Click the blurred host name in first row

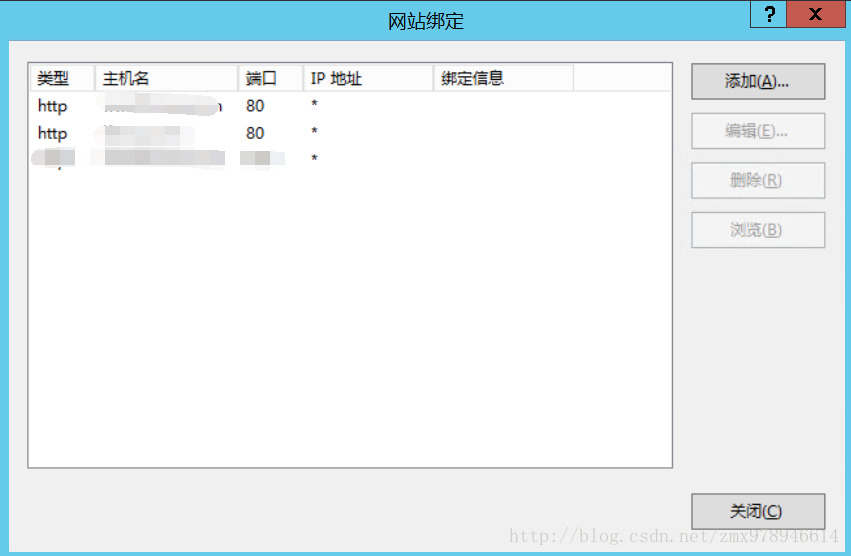click(x=160, y=105)
